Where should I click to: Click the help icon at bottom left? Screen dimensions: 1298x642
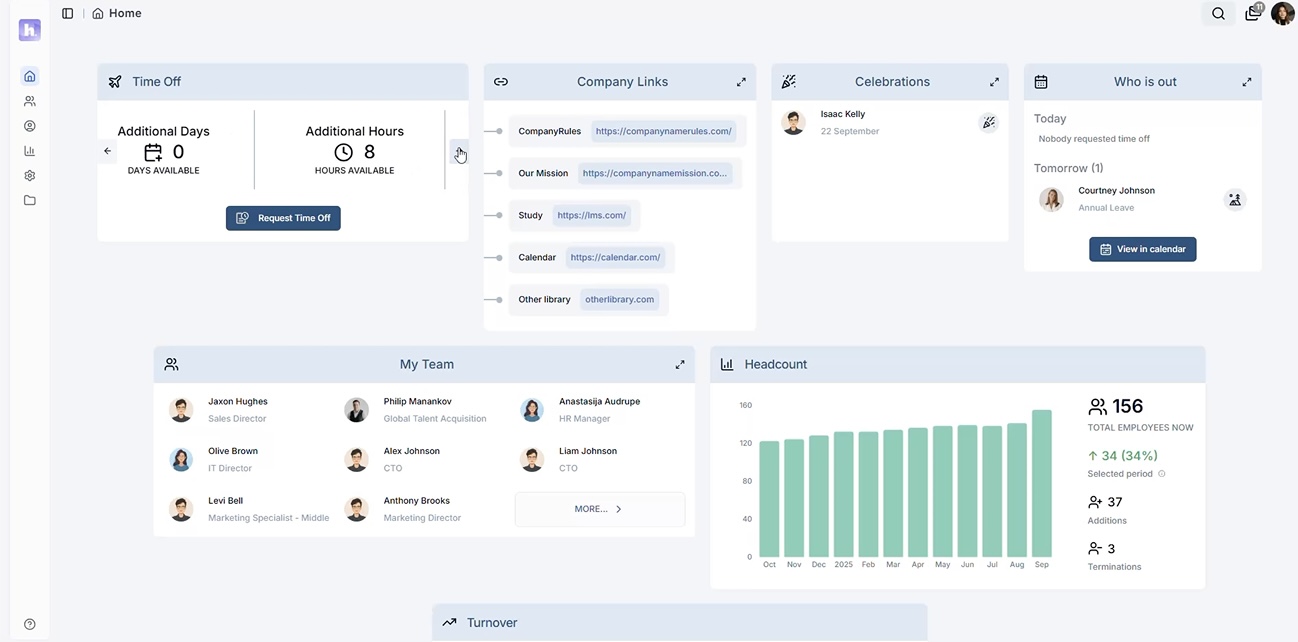click(29, 622)
